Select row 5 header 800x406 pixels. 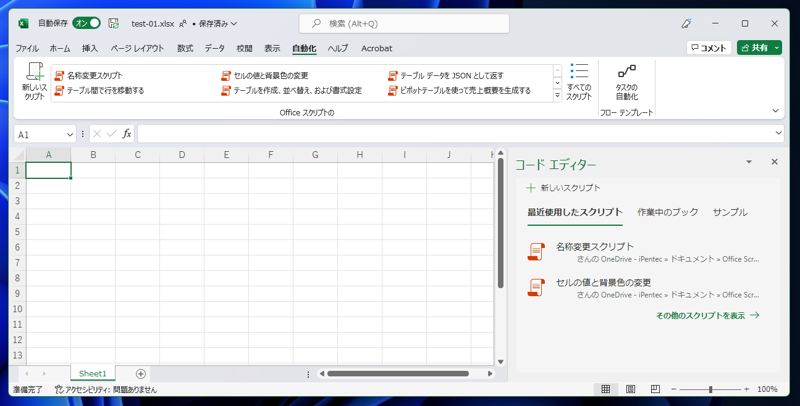17,232
